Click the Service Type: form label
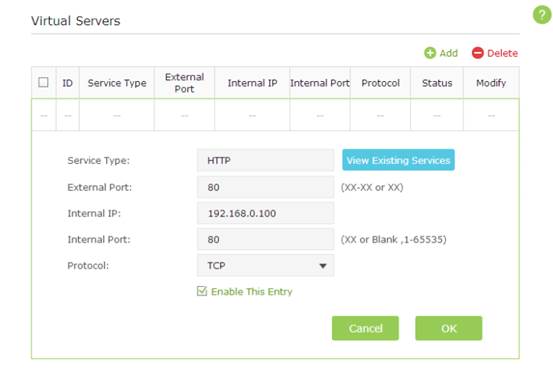 click(98, 160)
